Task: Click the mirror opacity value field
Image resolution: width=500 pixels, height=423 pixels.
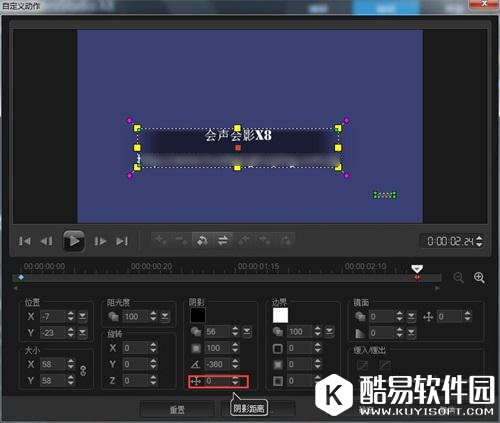Action: coord(382,316)
